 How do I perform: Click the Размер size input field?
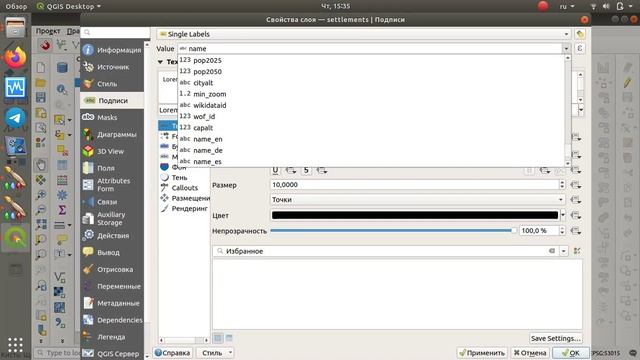point(415,185)
